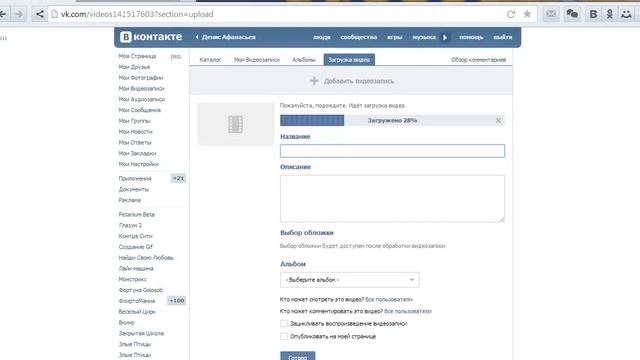Click the музыка header menu item
This screenshot has width=640, height=360.
(424, 37)
